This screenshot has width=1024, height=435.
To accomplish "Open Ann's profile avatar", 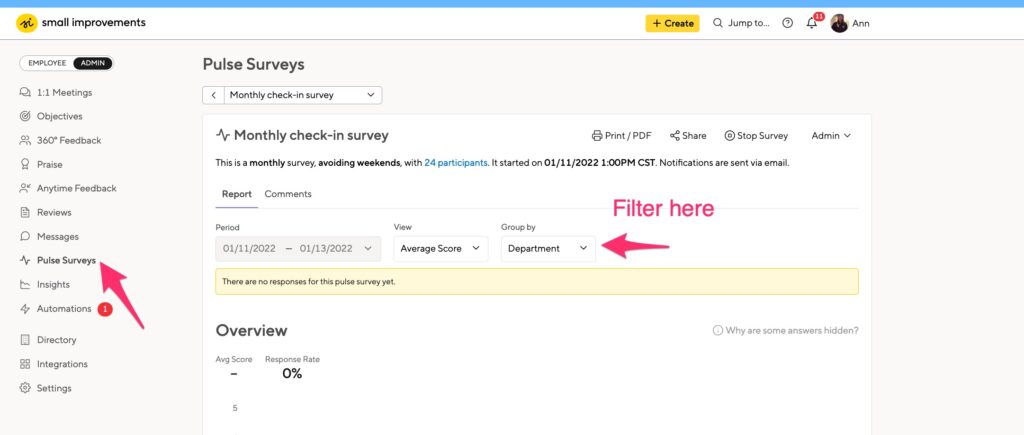I will 839,24.
